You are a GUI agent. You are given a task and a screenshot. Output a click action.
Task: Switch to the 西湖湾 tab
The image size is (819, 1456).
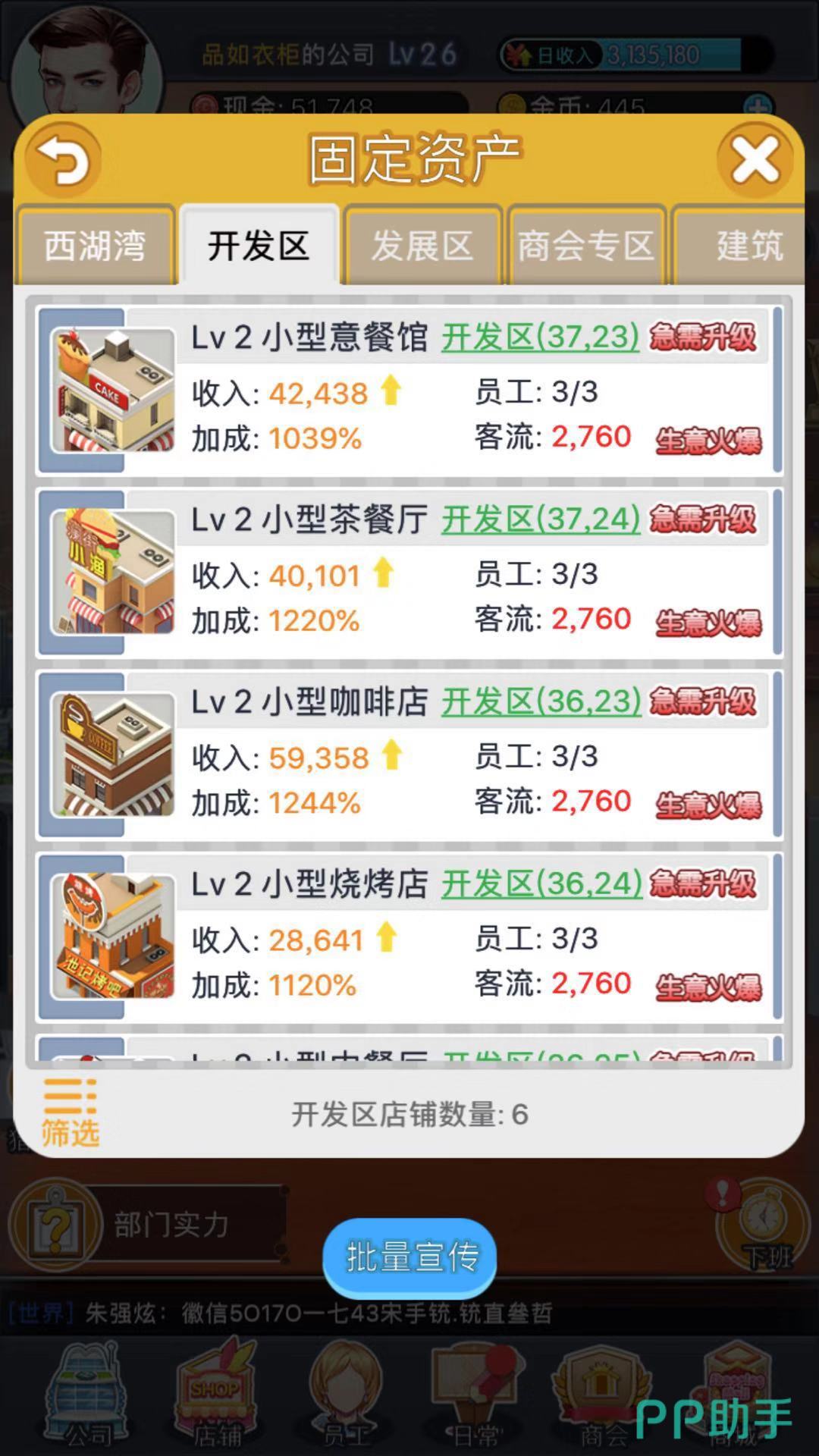point(95,246)
